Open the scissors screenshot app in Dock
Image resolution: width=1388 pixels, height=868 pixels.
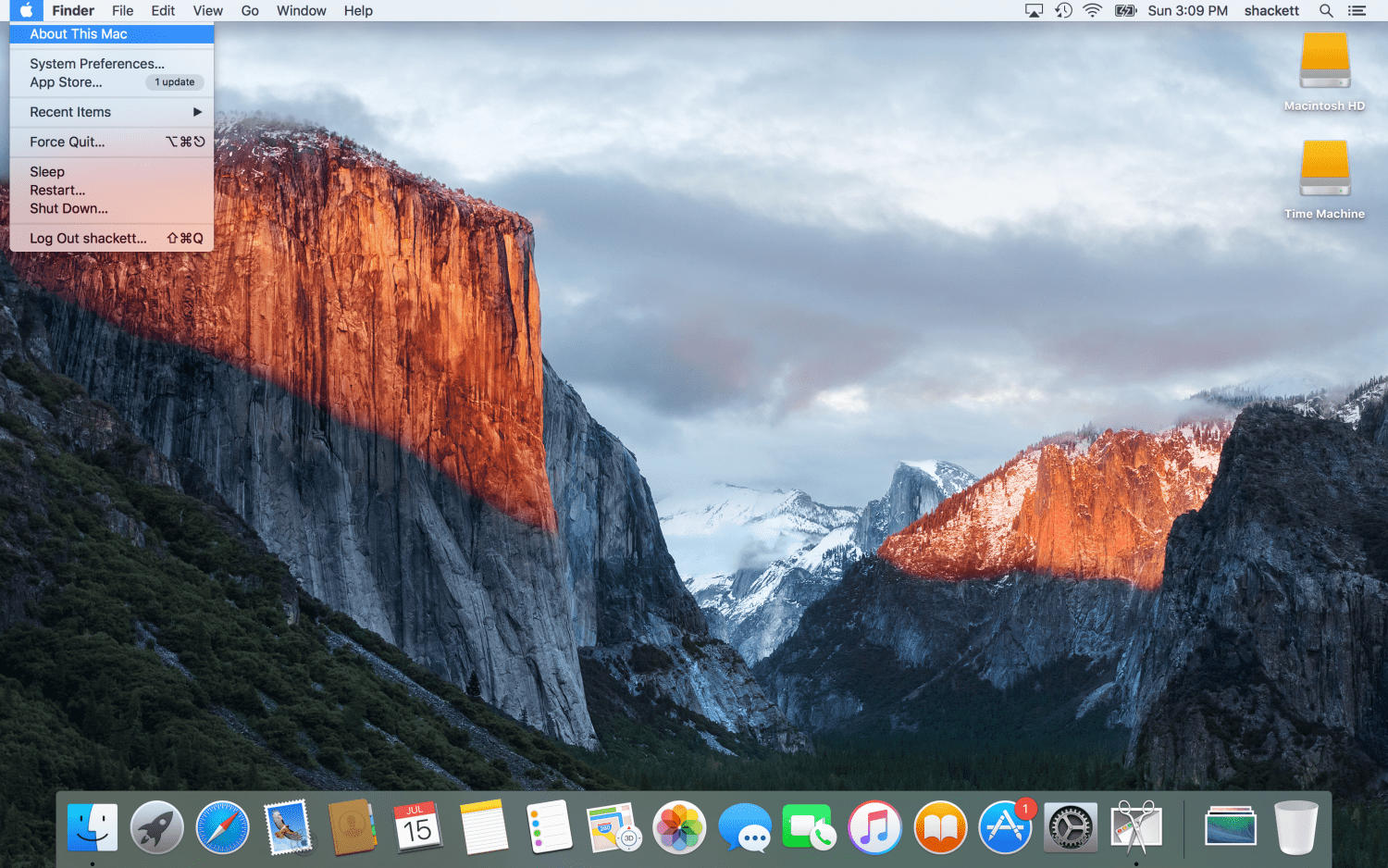pos(1136,827)
